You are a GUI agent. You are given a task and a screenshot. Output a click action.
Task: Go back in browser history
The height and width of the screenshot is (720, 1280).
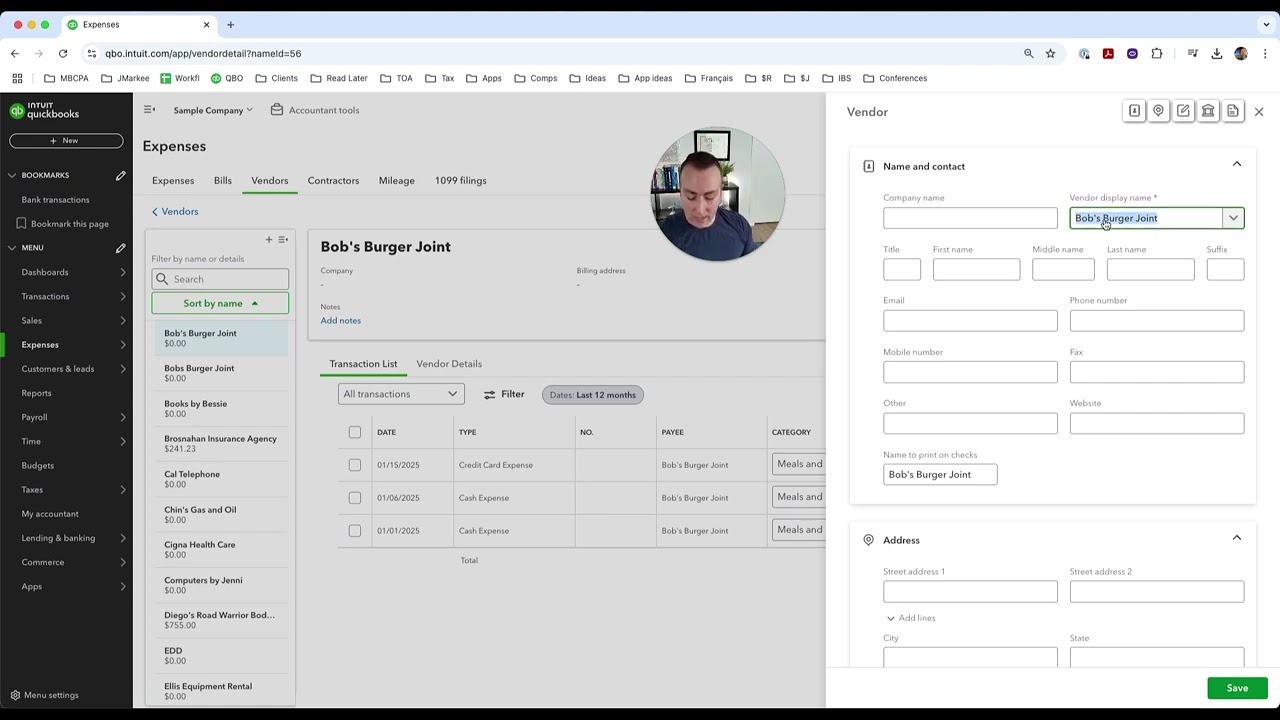(x=15, y=53)
